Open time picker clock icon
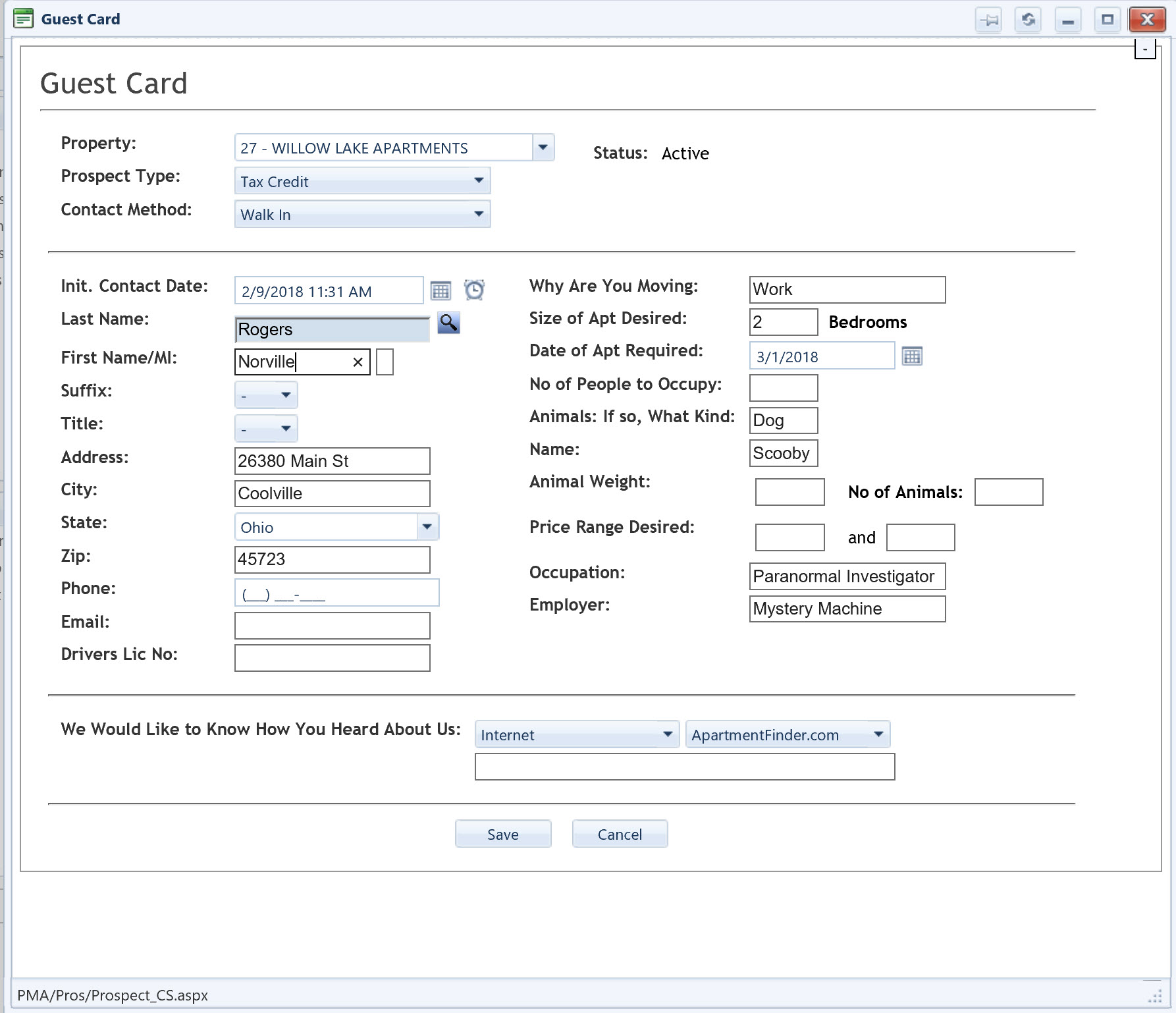This screenshot has height=1013, width=1176. [x=474, y=290]
